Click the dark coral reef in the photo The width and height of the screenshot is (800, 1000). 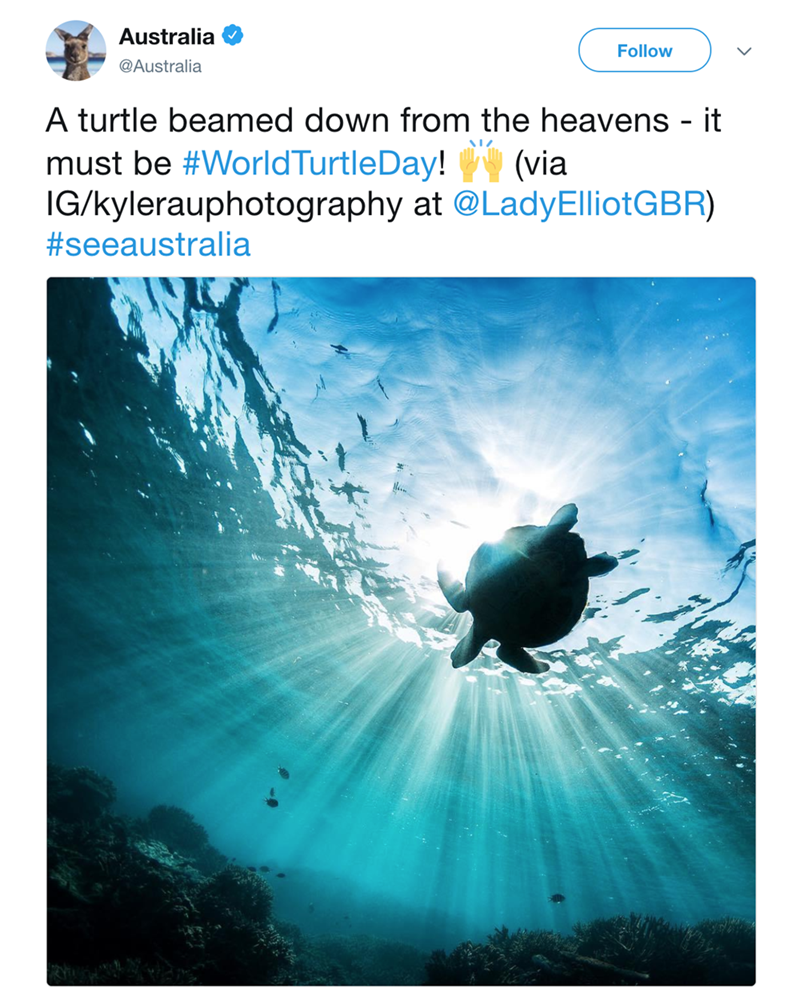pyautogui.click(x=150, y=900)
